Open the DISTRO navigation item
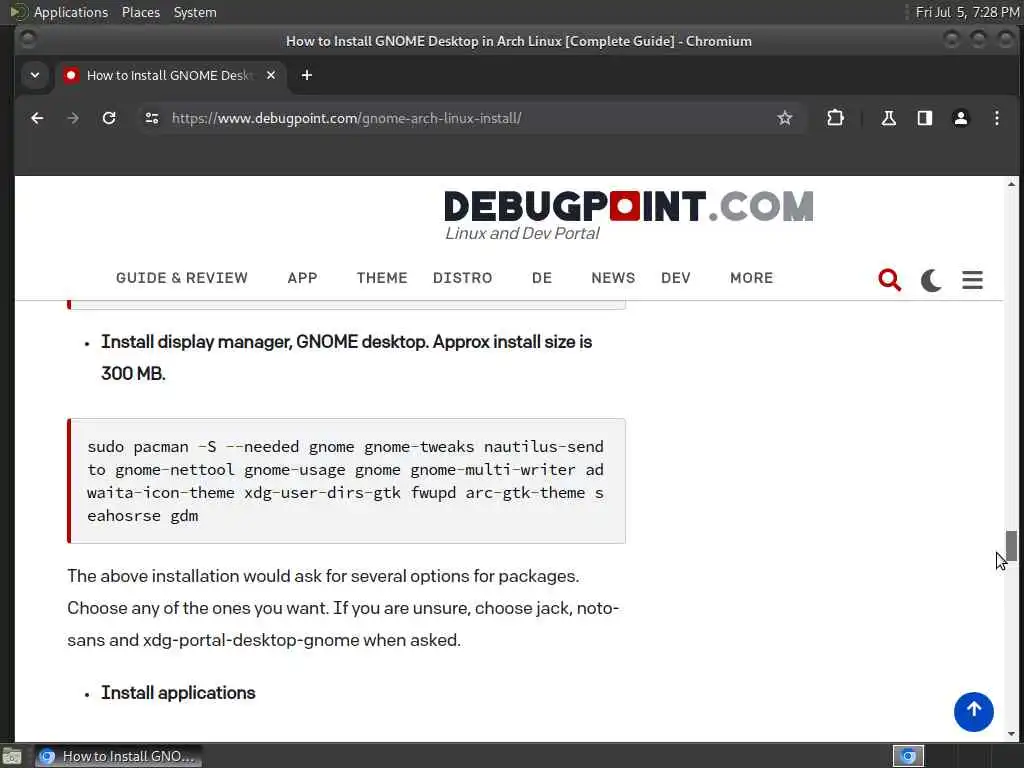Viewport: 1024px width, 768px height. 462,278
